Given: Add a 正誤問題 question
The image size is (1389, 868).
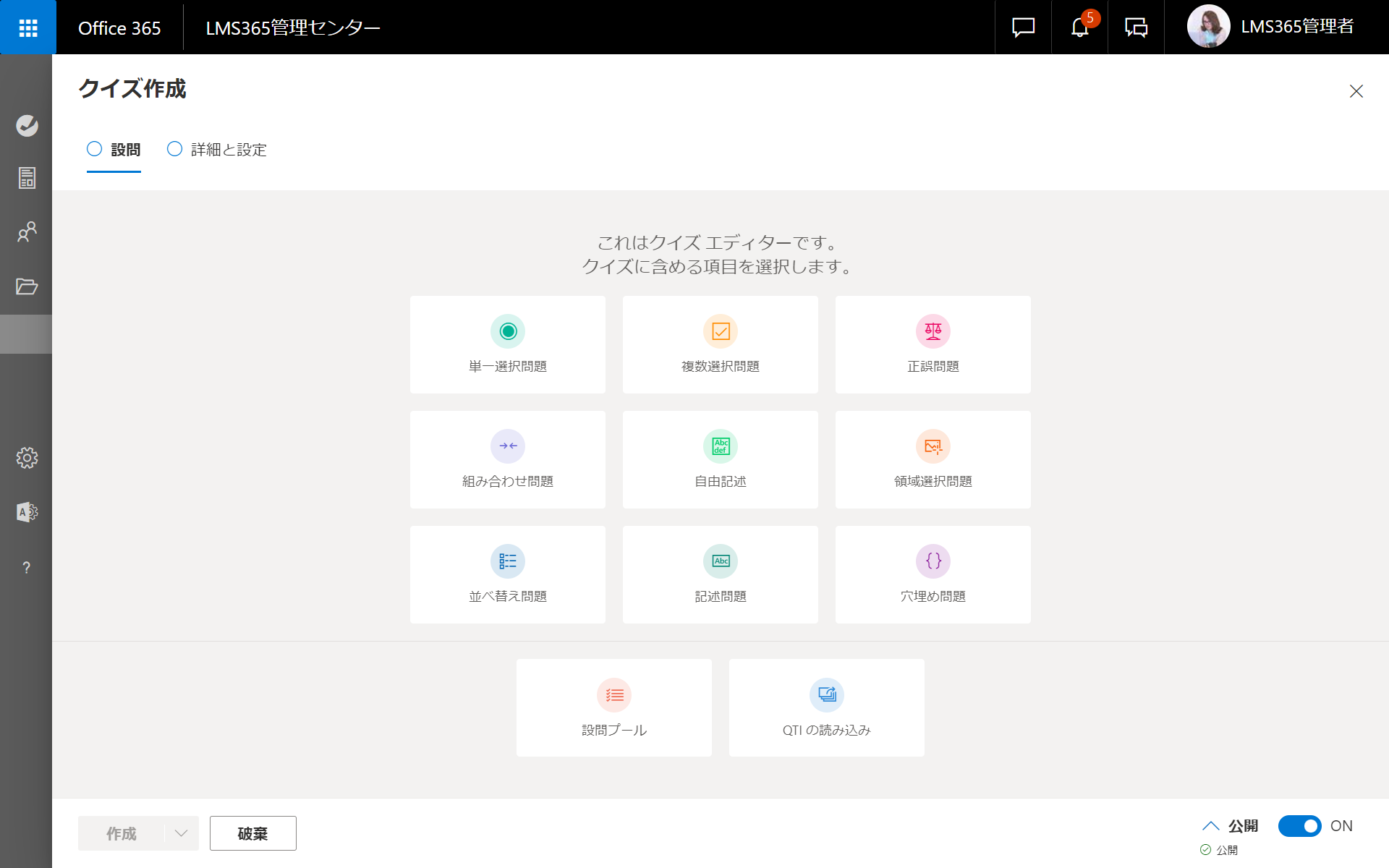Looking at the screenshot, I should pyautogui.click(x=933, y=344).
